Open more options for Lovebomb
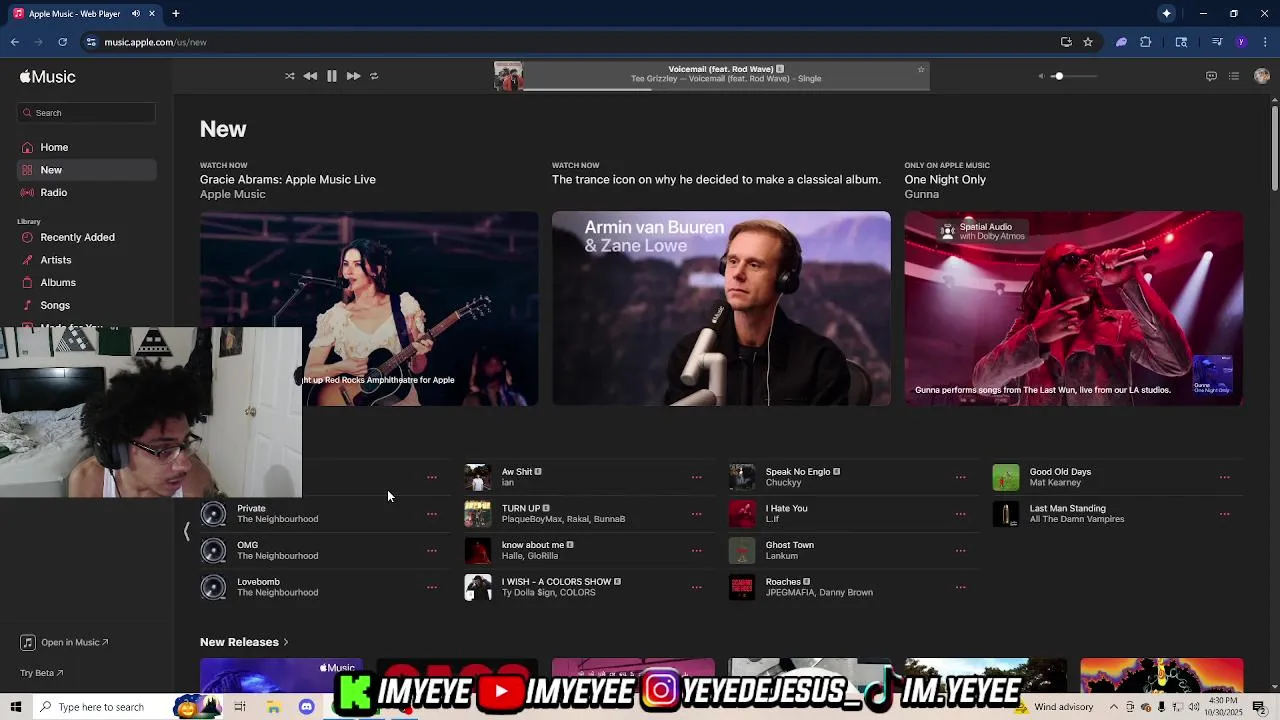 (432, 587)
